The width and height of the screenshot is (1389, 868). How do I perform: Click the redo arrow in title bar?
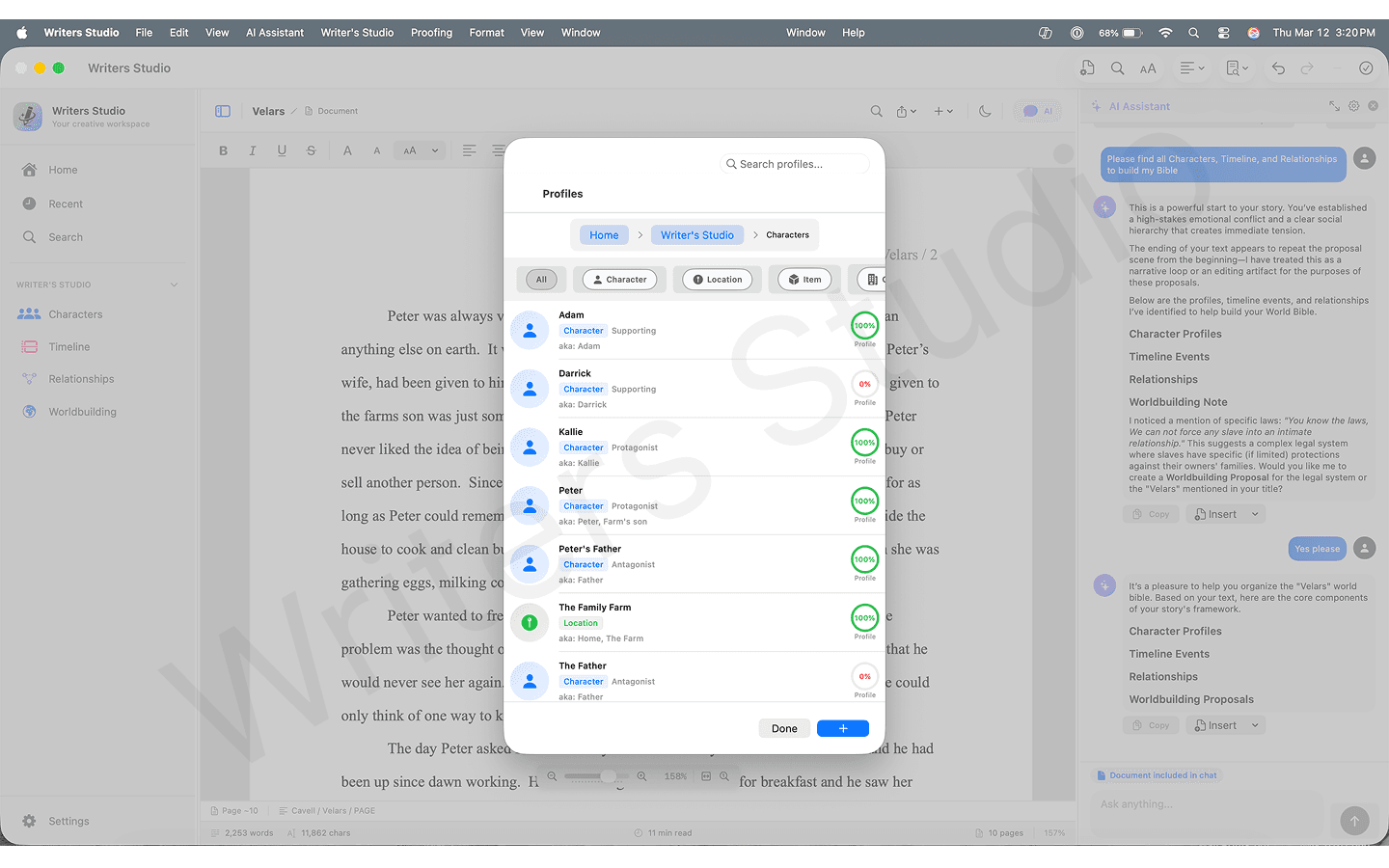1307,68
